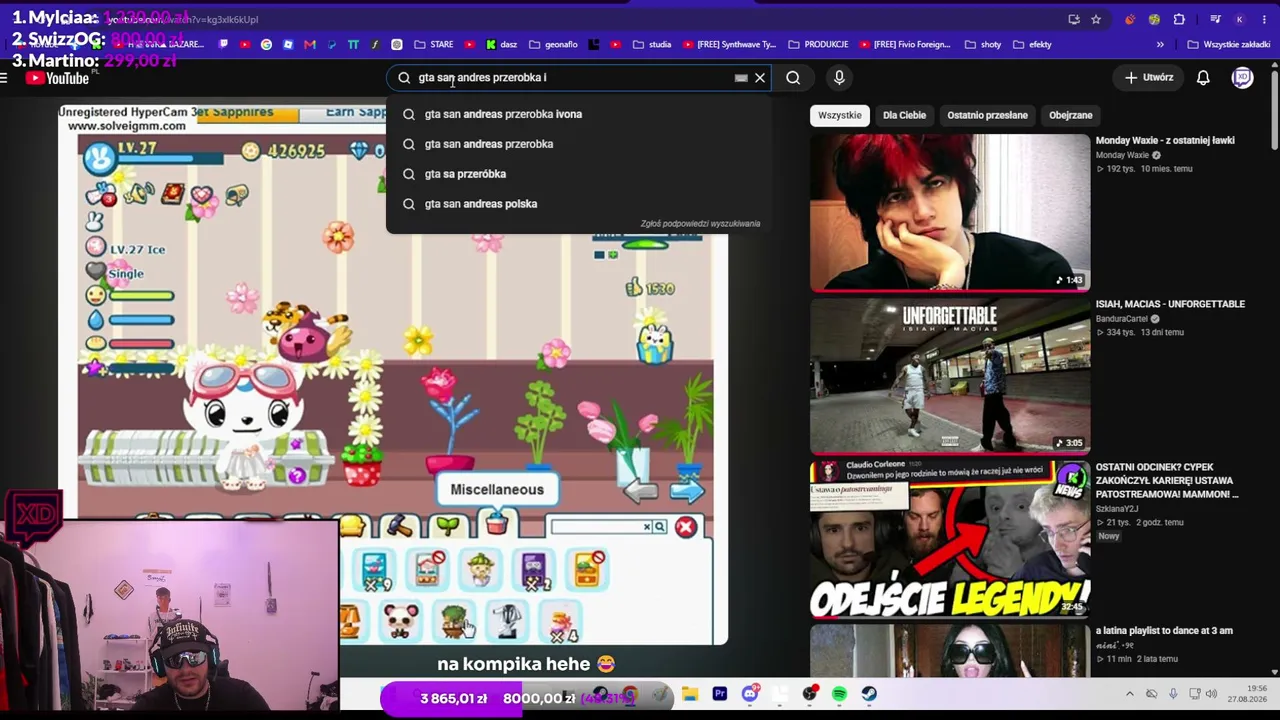The width and height of the screenshot is (1280, 720).
Task: Open the STARE bookmarks folder
Action: tap(433, 44)
